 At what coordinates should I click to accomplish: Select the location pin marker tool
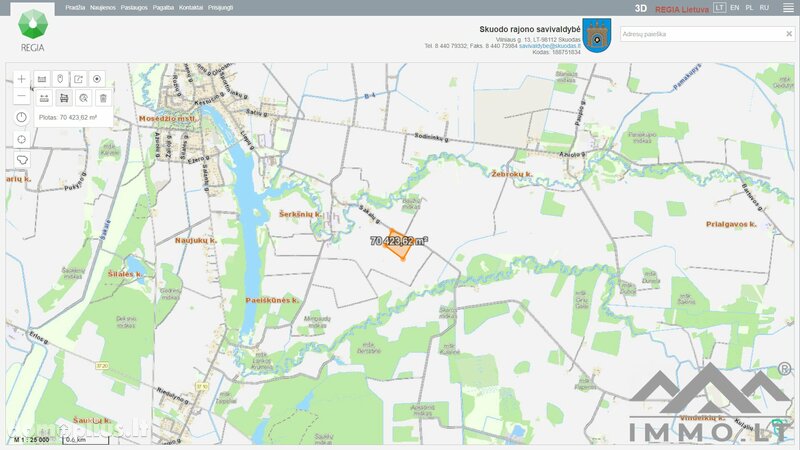click(60, 79)
